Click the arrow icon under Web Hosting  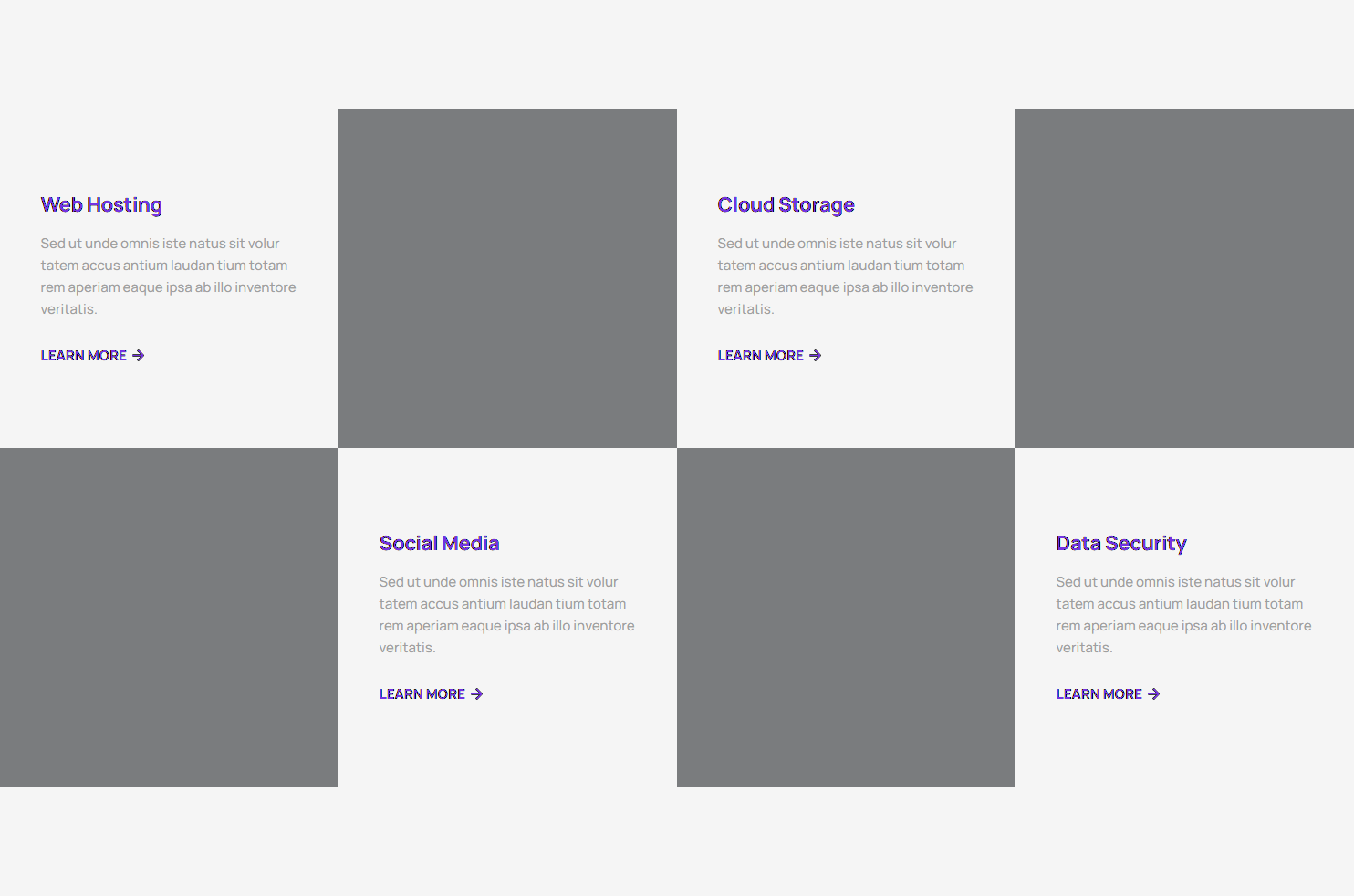tap(139, 356)
